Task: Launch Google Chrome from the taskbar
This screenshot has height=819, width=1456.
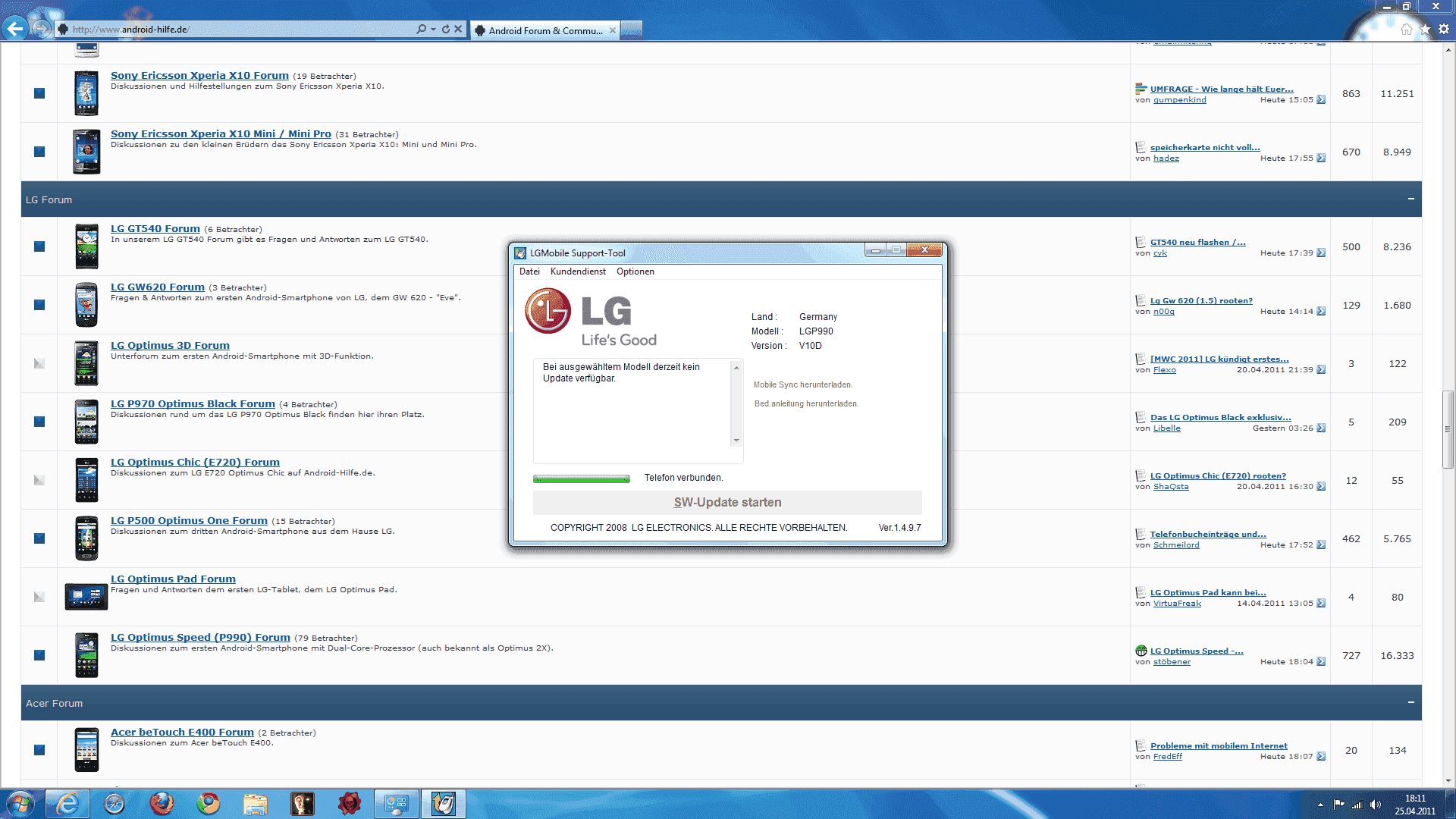Action: click(209, 804)
